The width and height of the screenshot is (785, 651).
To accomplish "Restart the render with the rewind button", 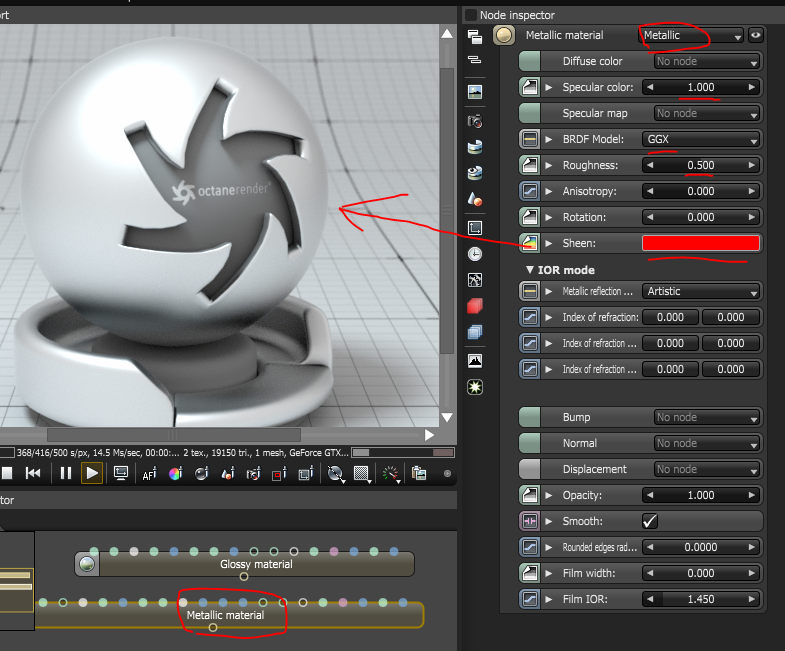I will point(33,473).
